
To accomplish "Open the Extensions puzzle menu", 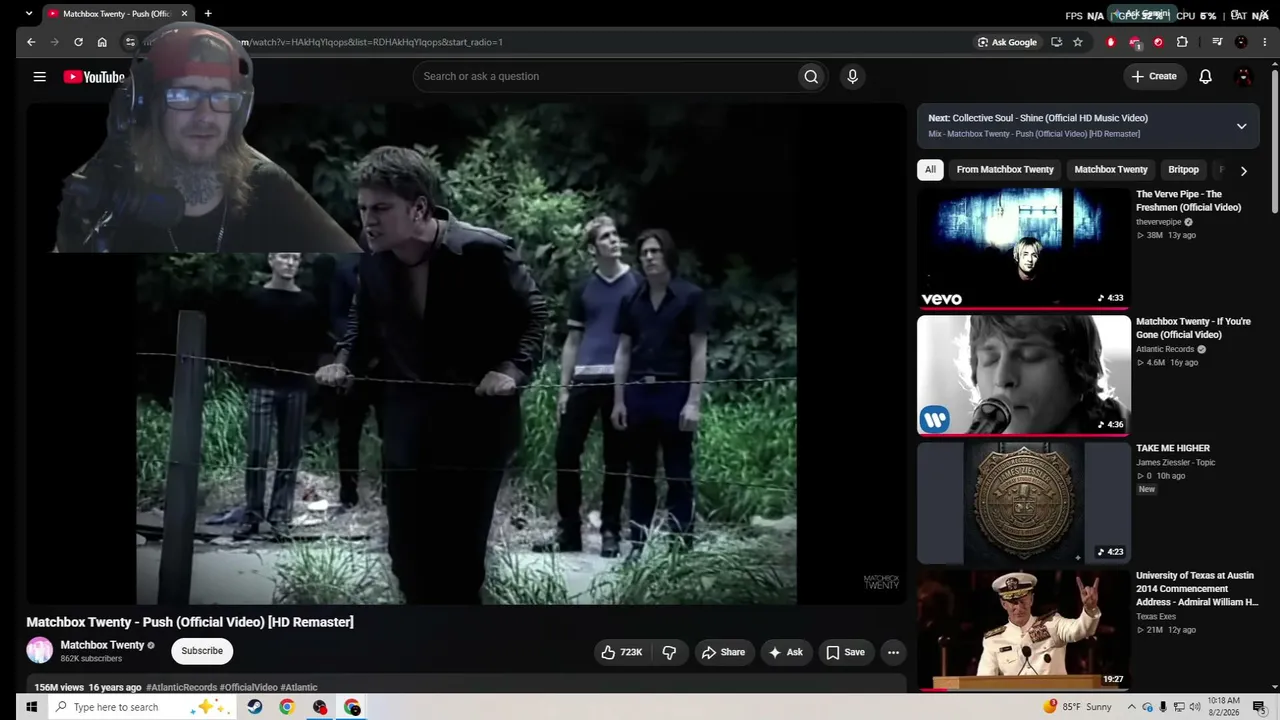I will coord(1182,42).
